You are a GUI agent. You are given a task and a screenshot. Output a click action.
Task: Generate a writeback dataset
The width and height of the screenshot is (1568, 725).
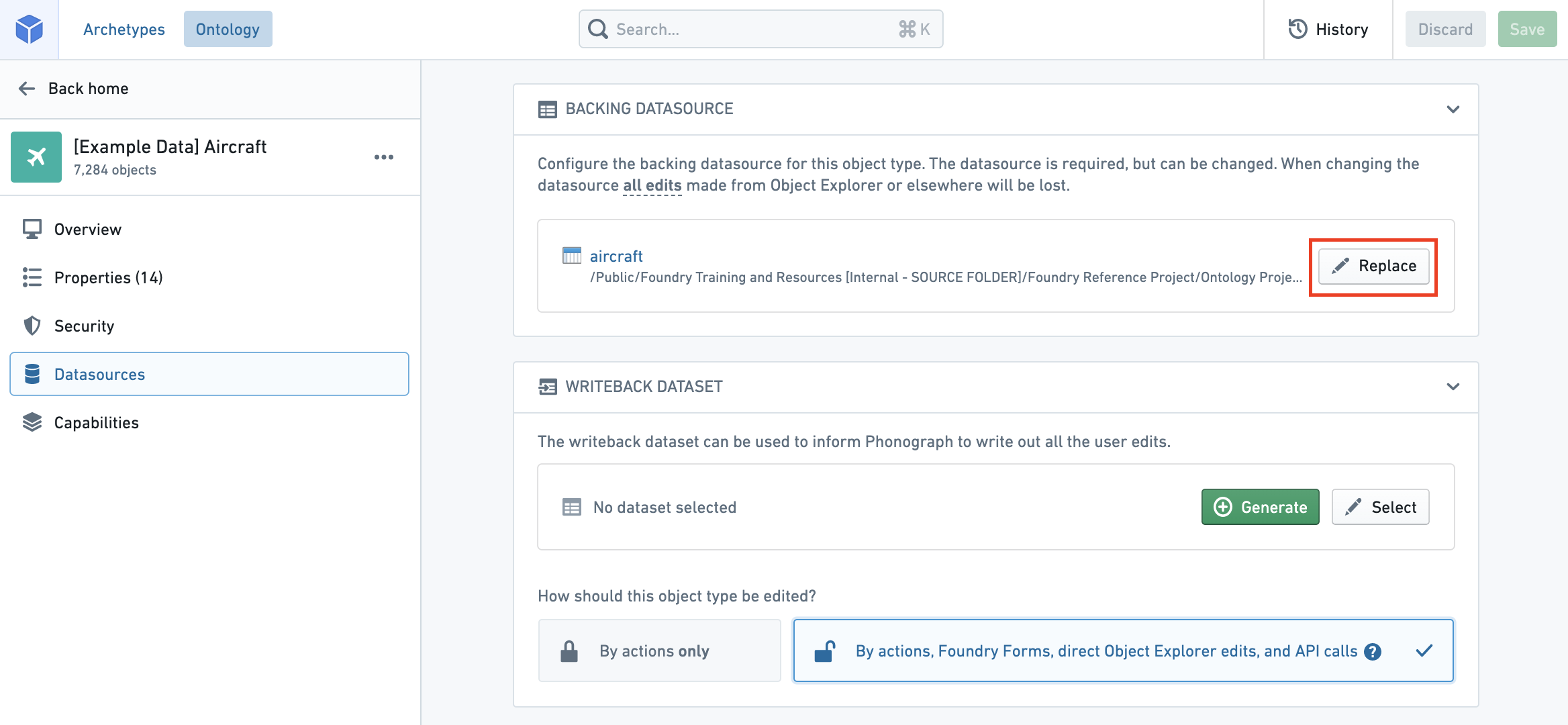click(x=1261, y=507)
